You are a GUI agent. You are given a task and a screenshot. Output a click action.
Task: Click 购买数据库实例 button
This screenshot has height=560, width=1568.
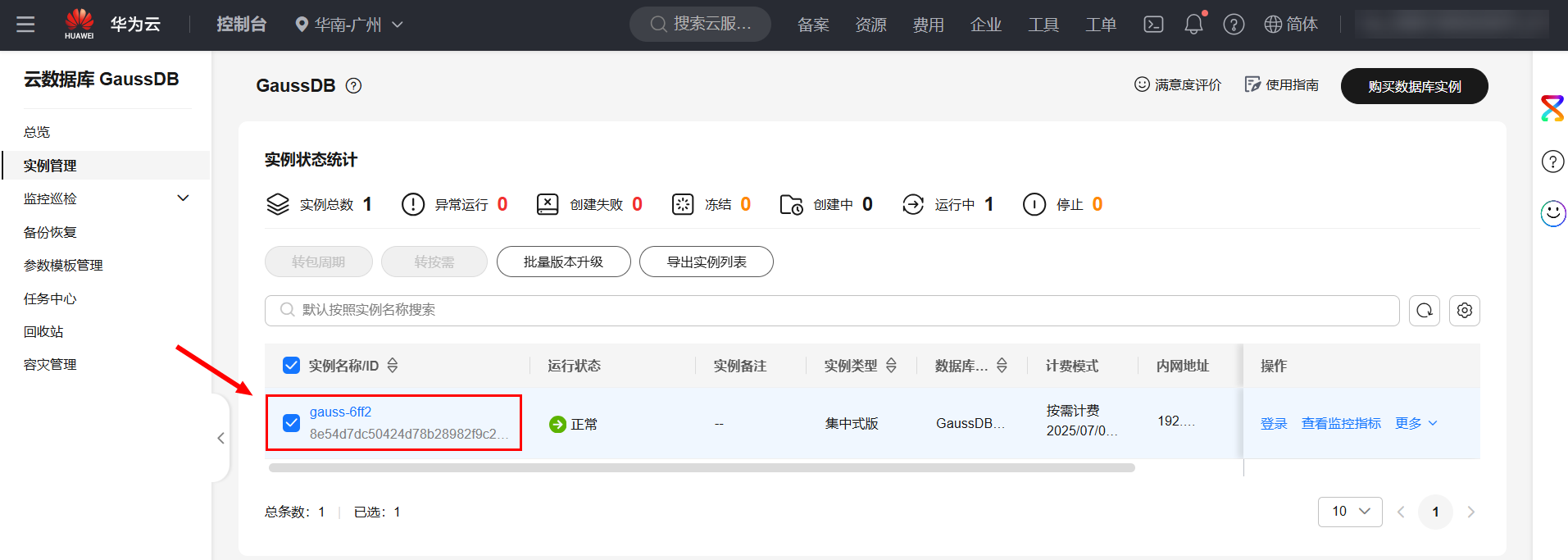pos(1414,86)
